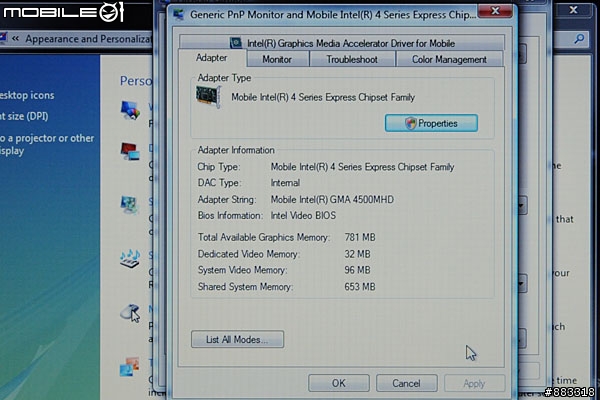Click the shield icon on Properties button

coord(410,123)
